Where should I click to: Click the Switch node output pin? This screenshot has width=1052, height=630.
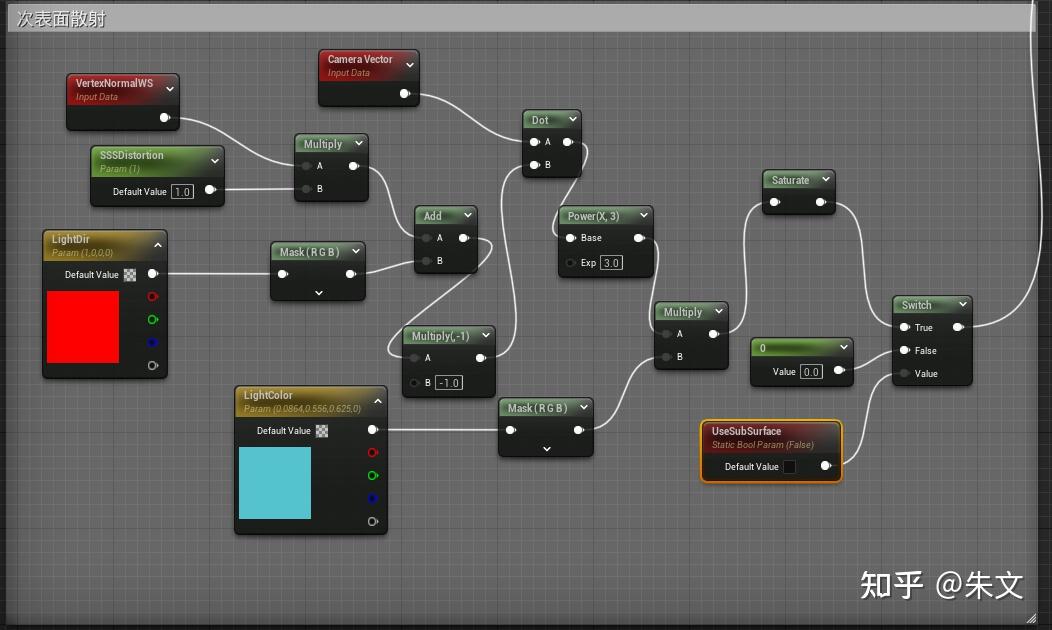pyautogui.click(x=958, y=327)
